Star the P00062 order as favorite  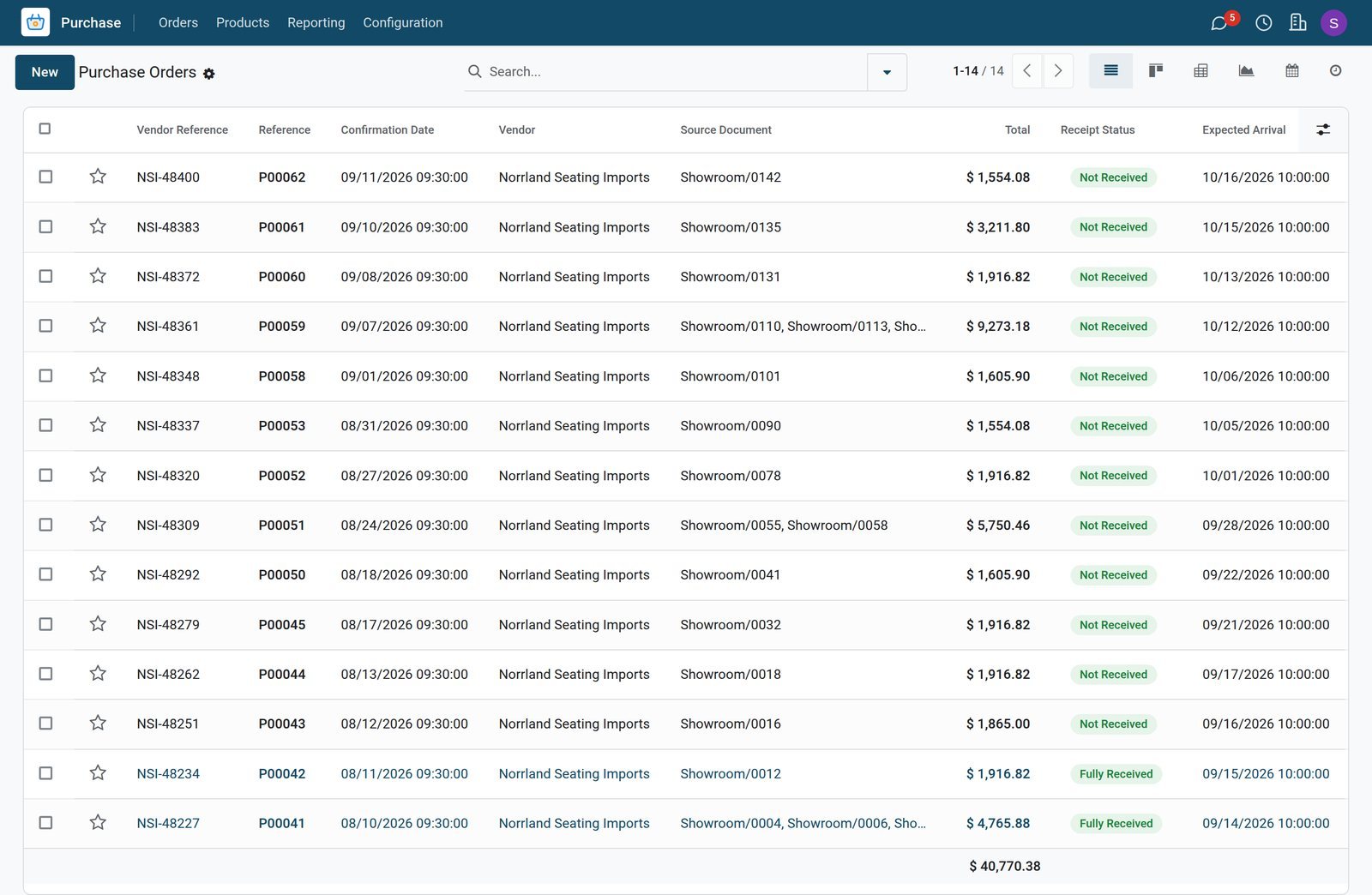(98, 177)
